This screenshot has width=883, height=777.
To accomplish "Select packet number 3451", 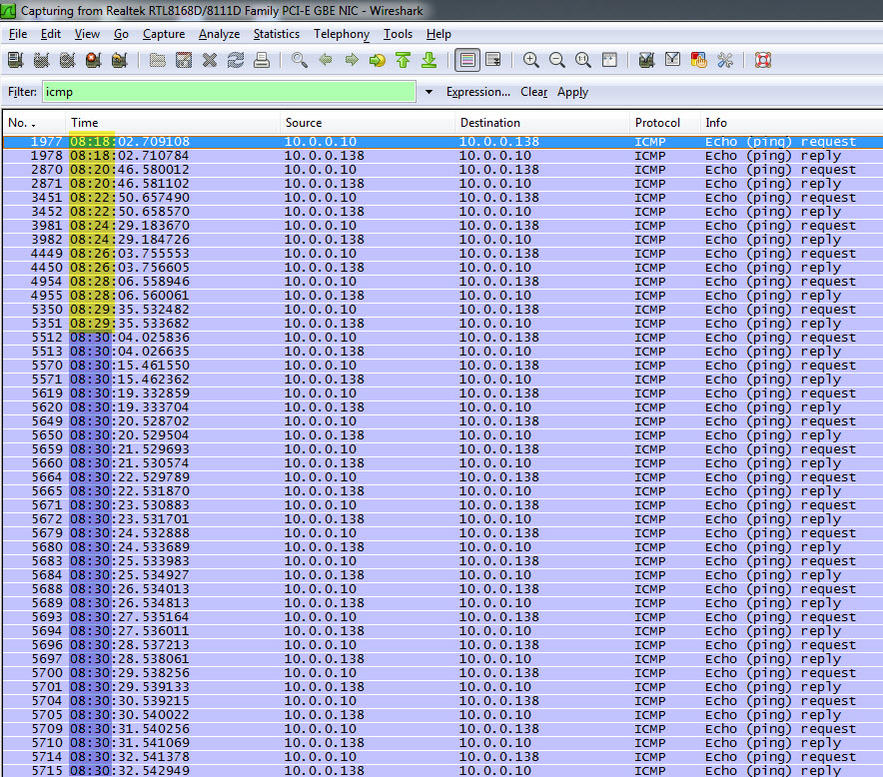I will pos(443,198).
